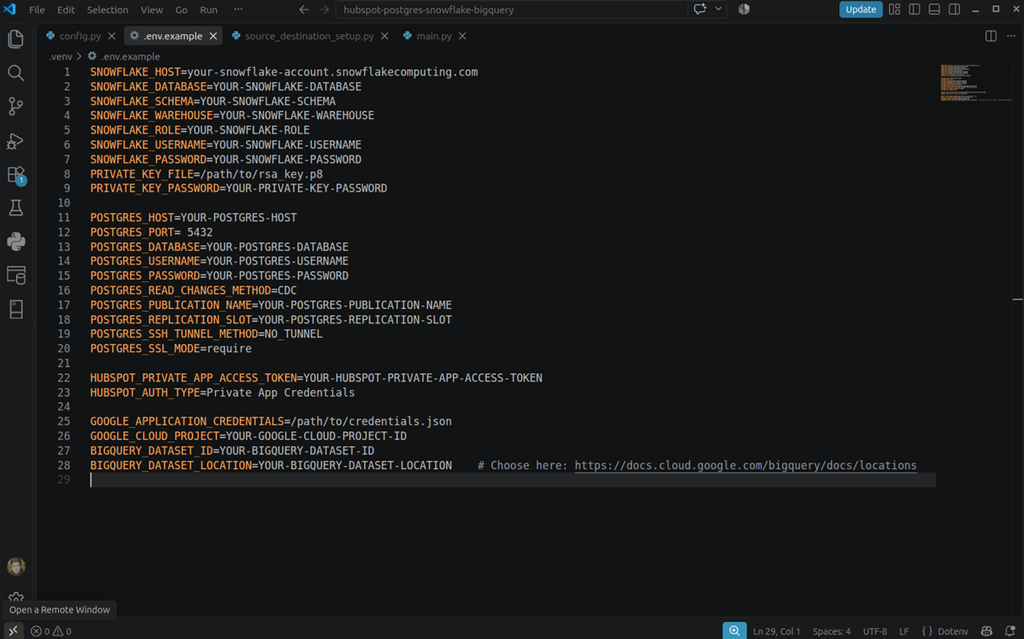
Task: Open the Go menu
Action: tap(181, 10)
